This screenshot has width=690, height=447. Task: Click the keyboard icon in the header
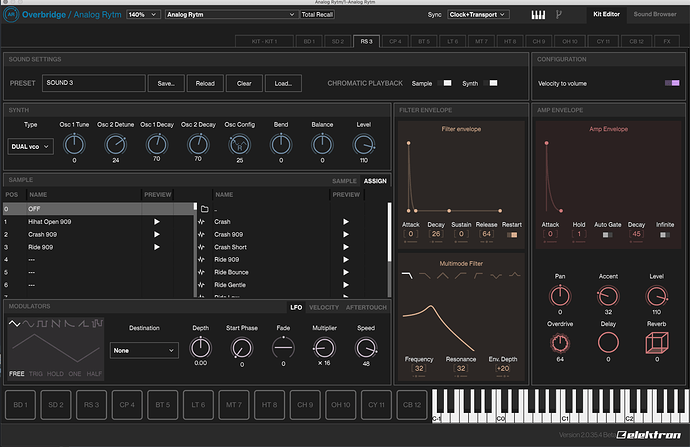pos(538,15)
